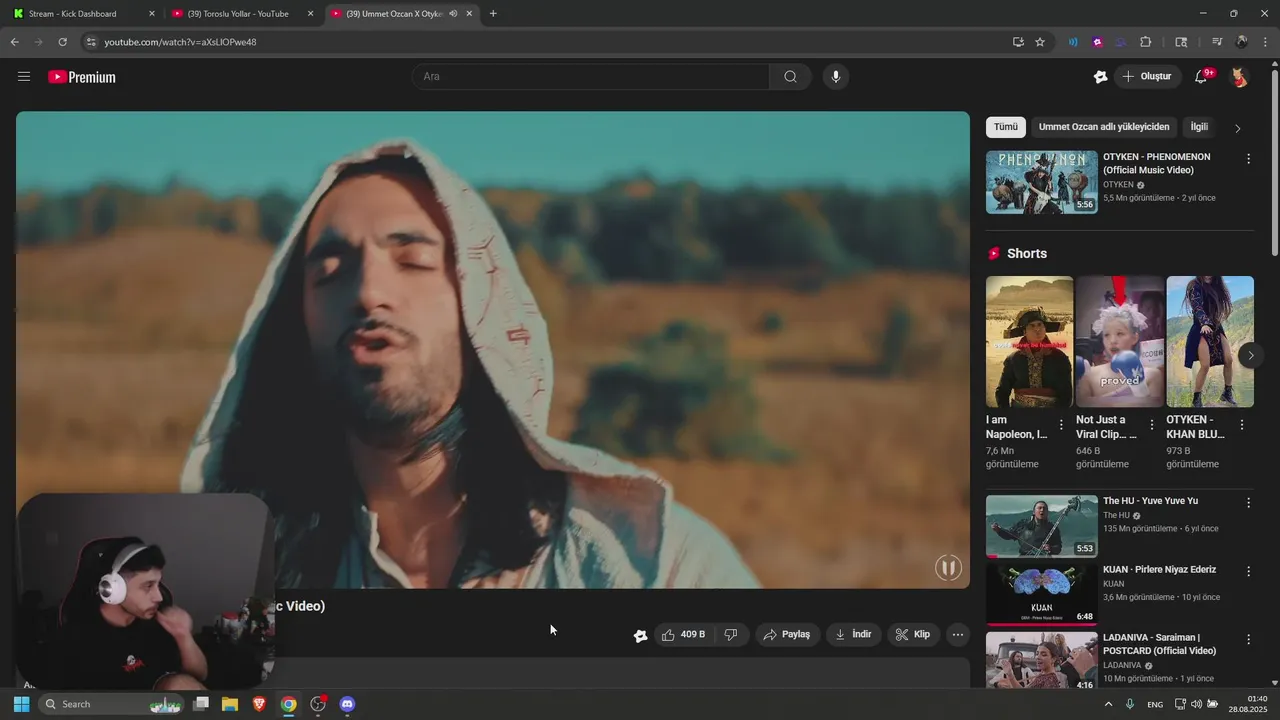Go back in browser history
This screenshot has height=720, width=1280.
tap(14, 42)
